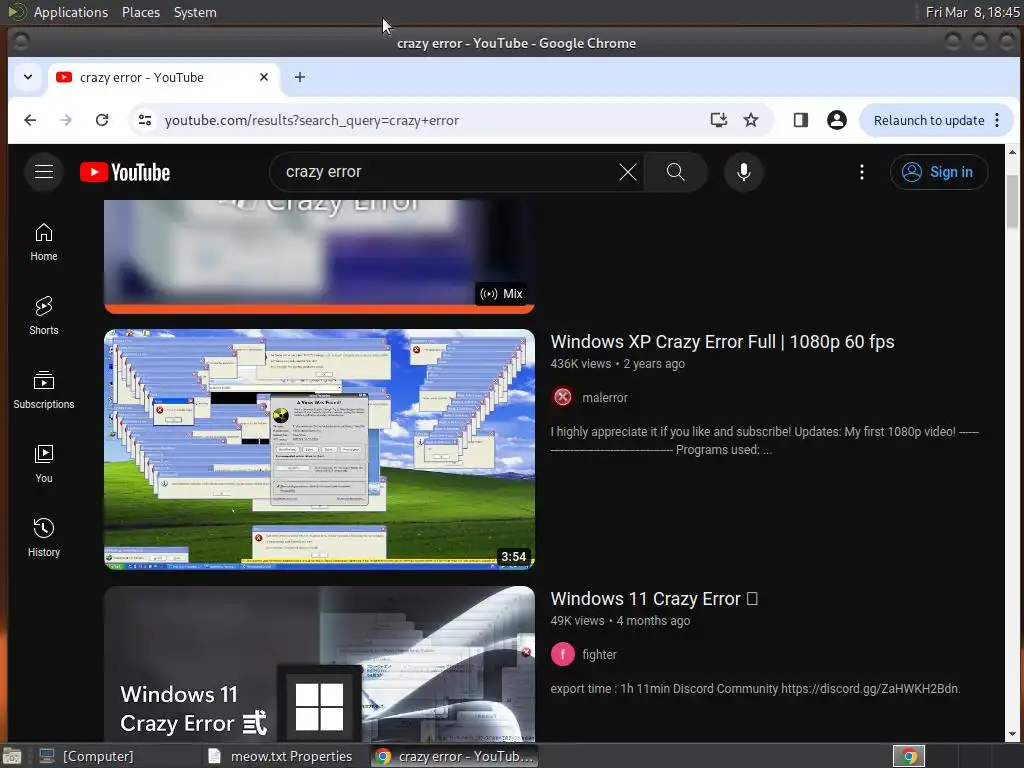The width and height of the screenshot is (1024, 768).
Task: Click the show desktop icon in taskbar
Action: [12, 756]
